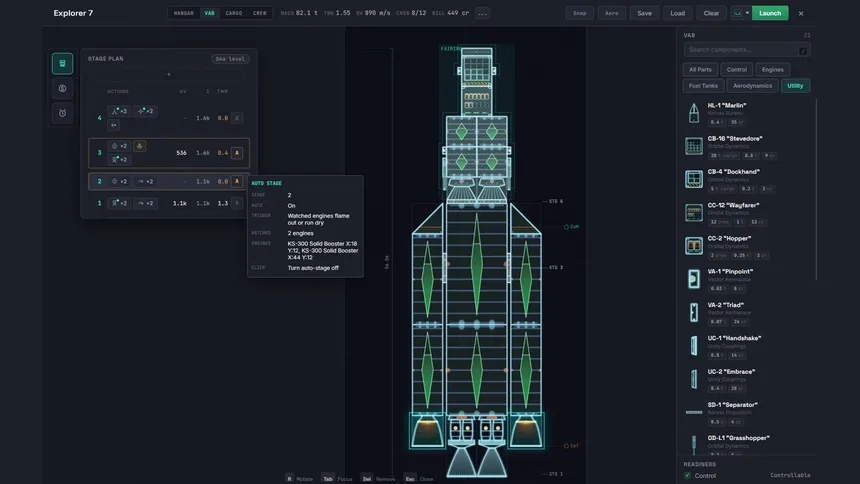Viewport: 860px width, 484px height.
Task: Click the lower x2 action chip in stage 3
Action: point(119,160)
